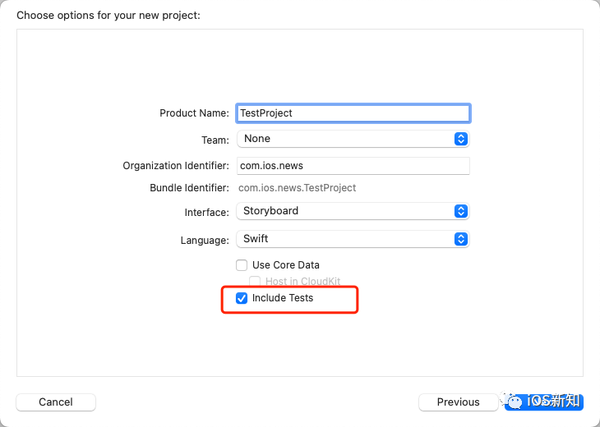Click the Product Name label
The height and width of the screenshot is (427, 600).
pyautogui.click(x=194, y=113)
